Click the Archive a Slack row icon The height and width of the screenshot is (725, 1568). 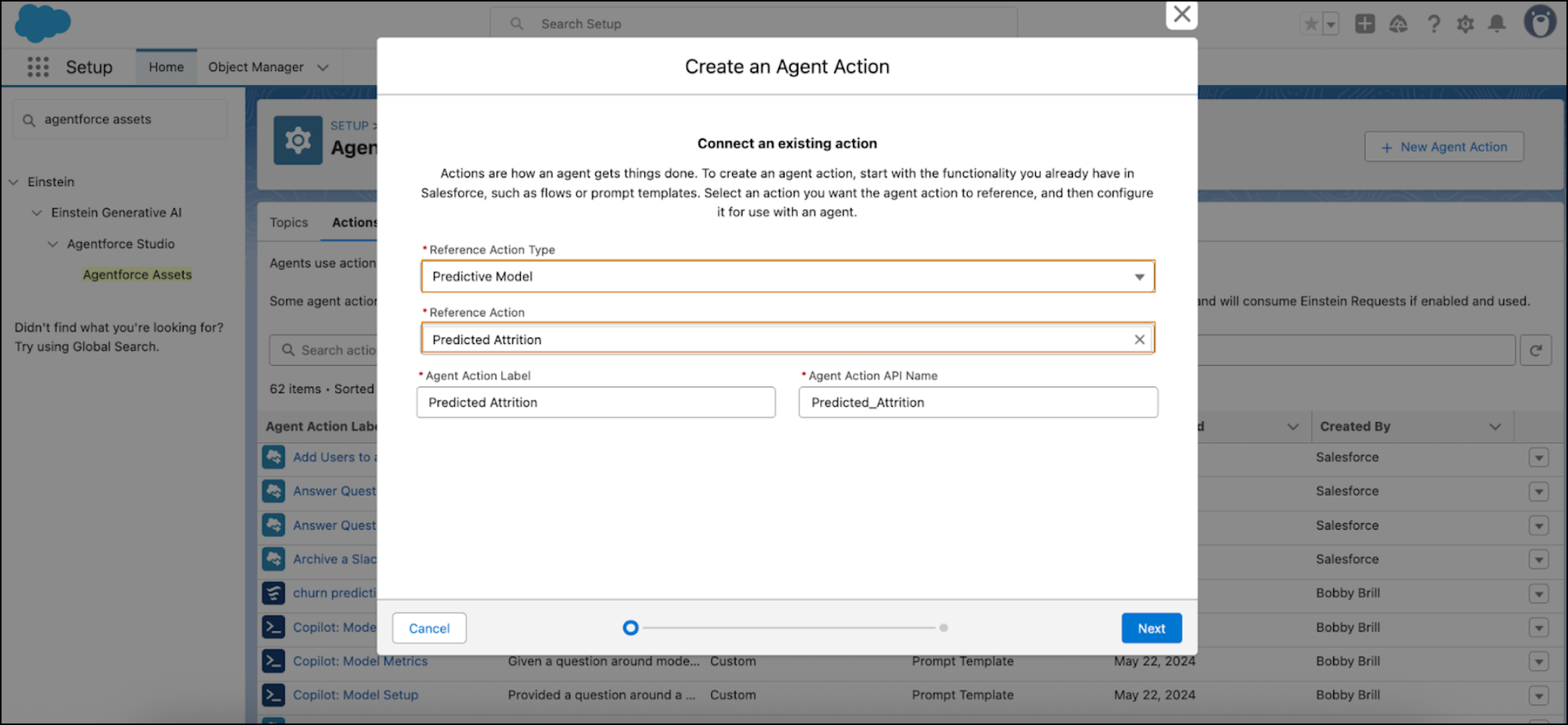[x=273, y=559]
